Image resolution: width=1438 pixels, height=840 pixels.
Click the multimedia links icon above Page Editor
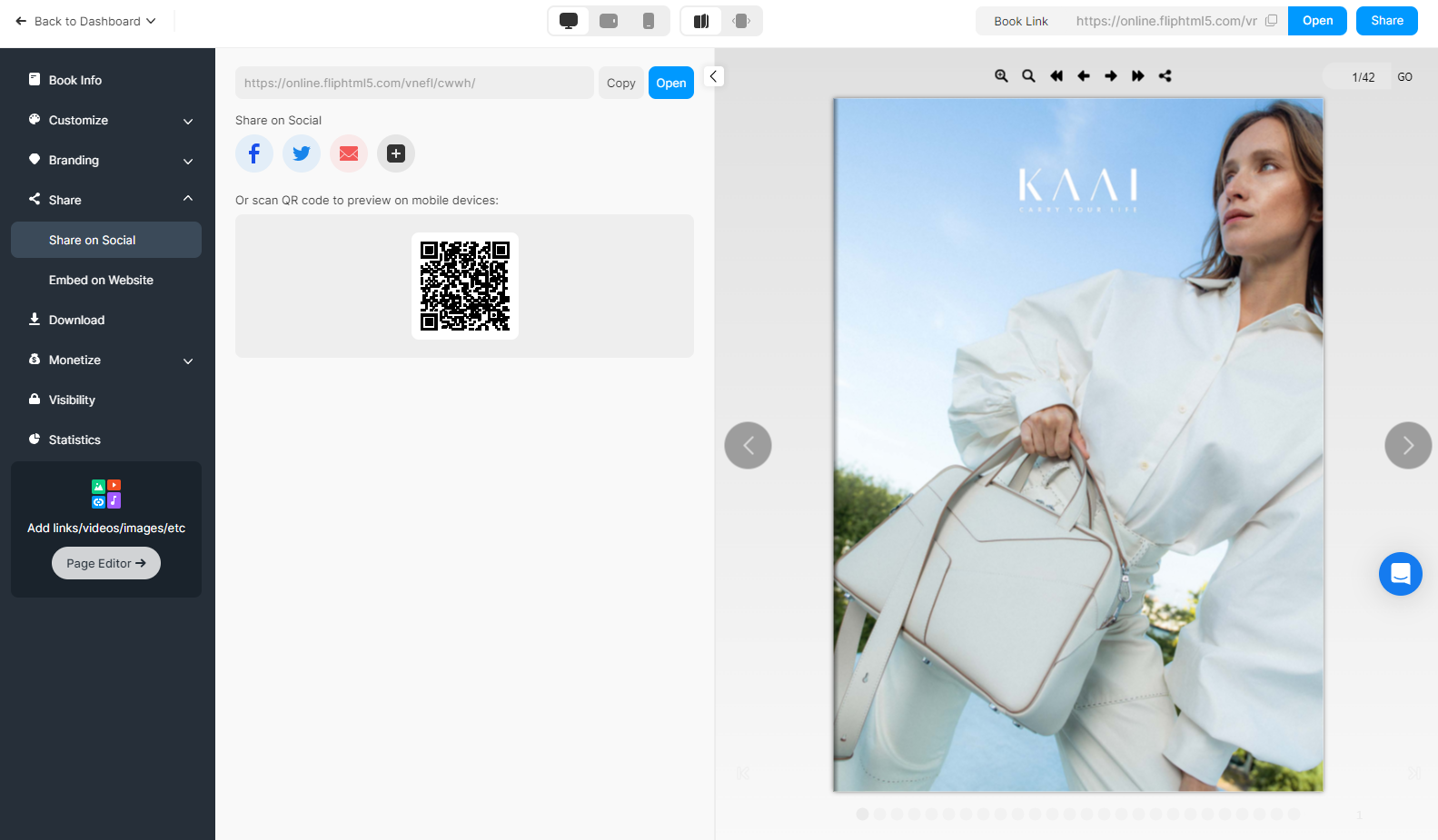point(106,494)
